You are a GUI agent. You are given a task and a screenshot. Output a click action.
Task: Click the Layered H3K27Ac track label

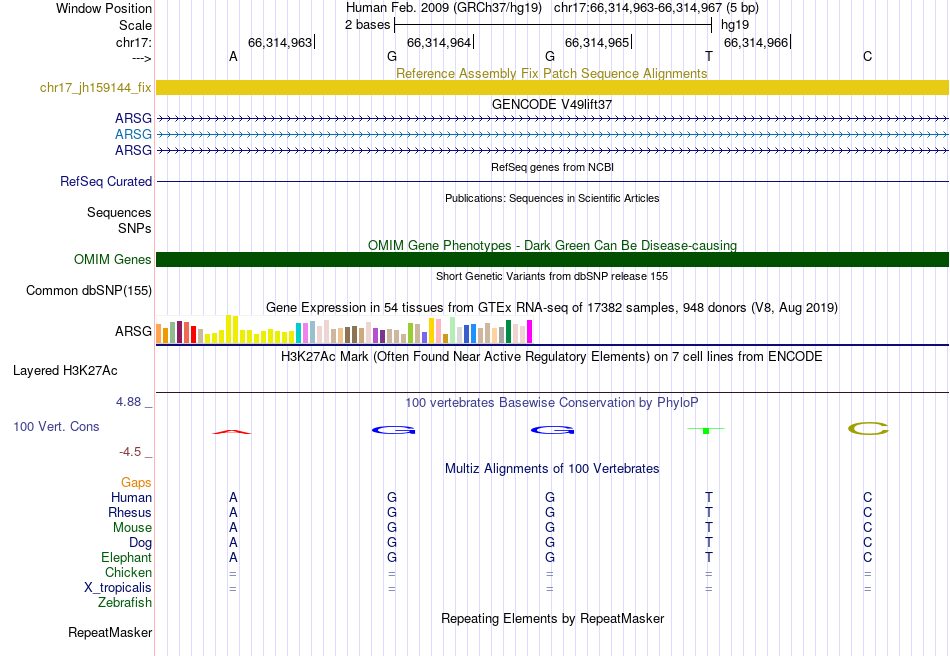click(65, 370)
